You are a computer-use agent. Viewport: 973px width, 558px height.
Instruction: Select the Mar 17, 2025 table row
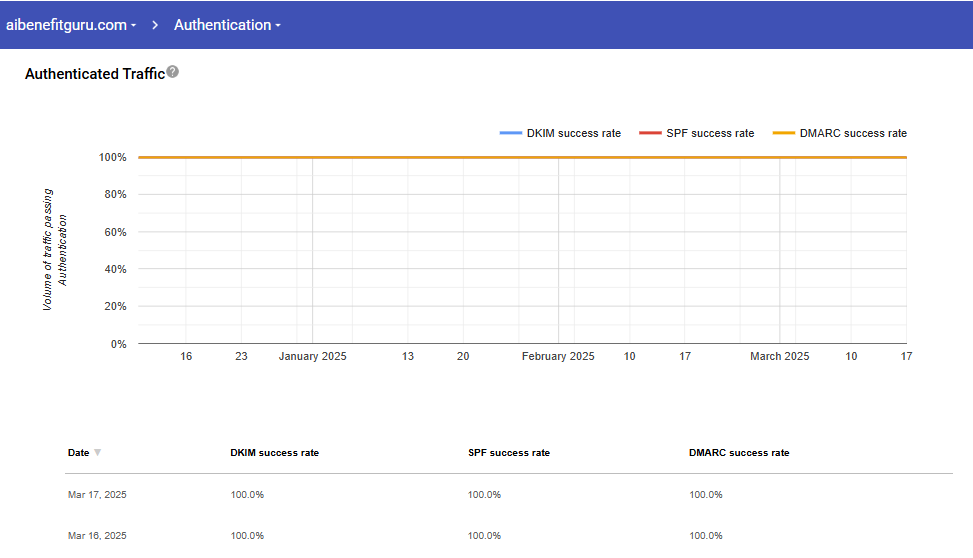point(97,495)
